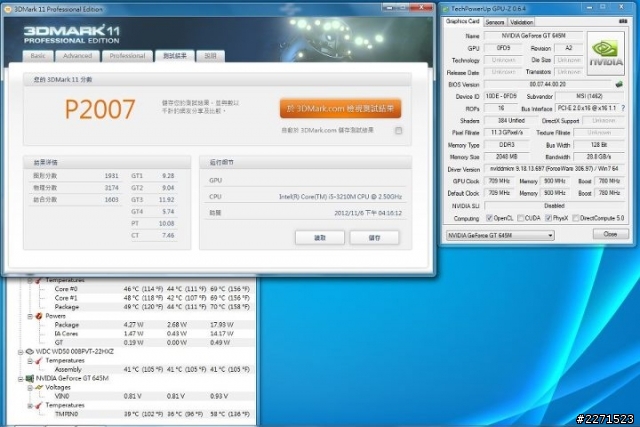This screenshot has height=427, width=640.
Task: Click the Name field in GPU-Z
Action: click(x=534, y=36)
